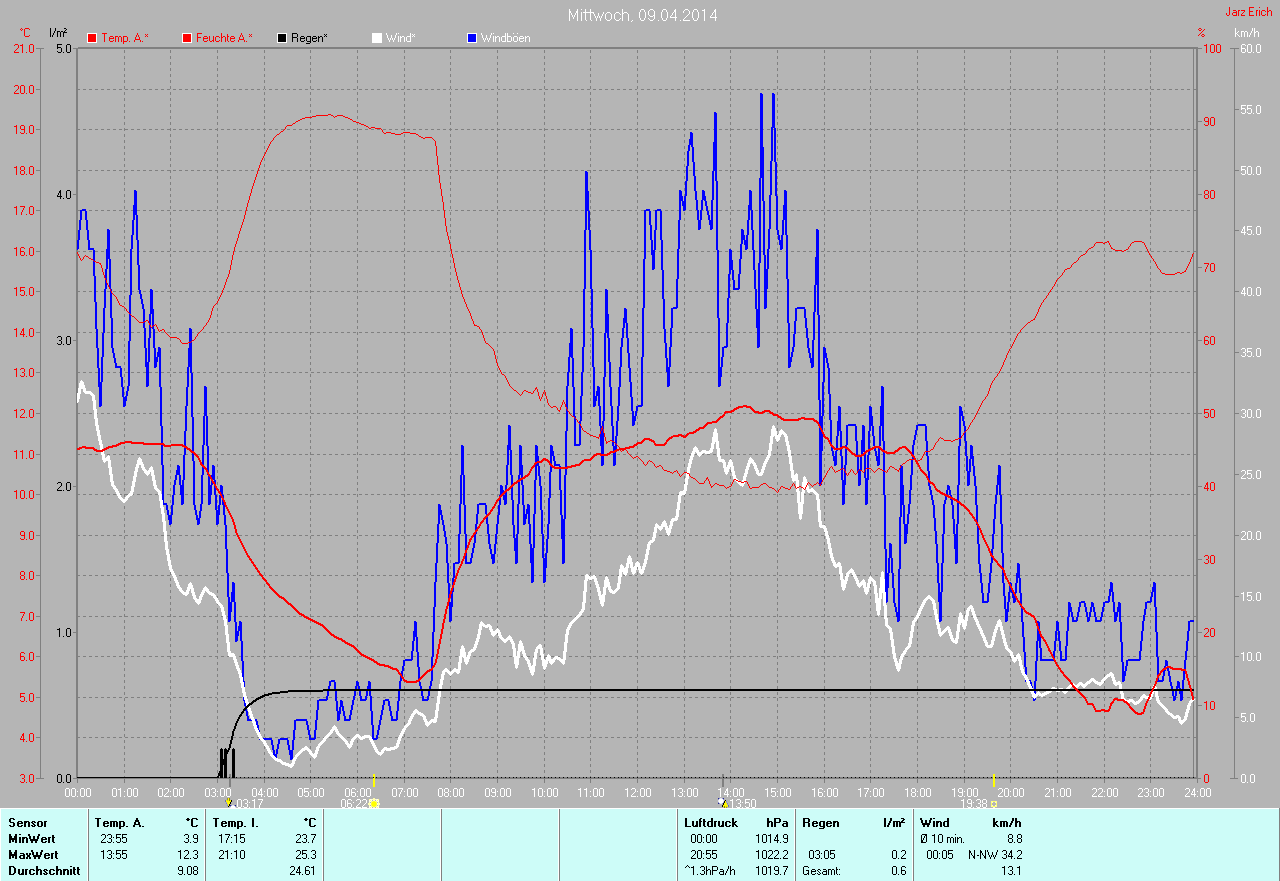Click the red Feuchte A. legend swatch
The width and height of the screenshot is (1280, 881).
(x=187, y=38)
